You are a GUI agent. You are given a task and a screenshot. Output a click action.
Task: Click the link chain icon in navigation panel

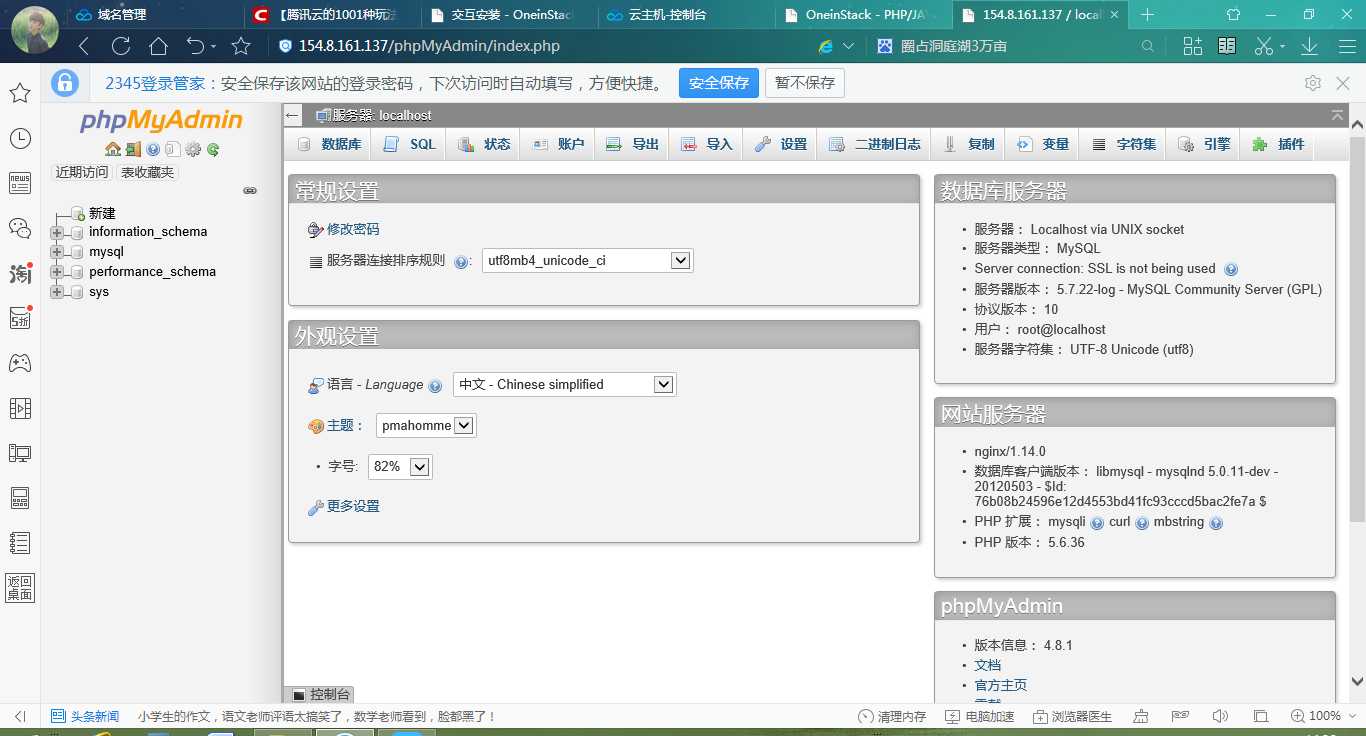click(250, 190)
